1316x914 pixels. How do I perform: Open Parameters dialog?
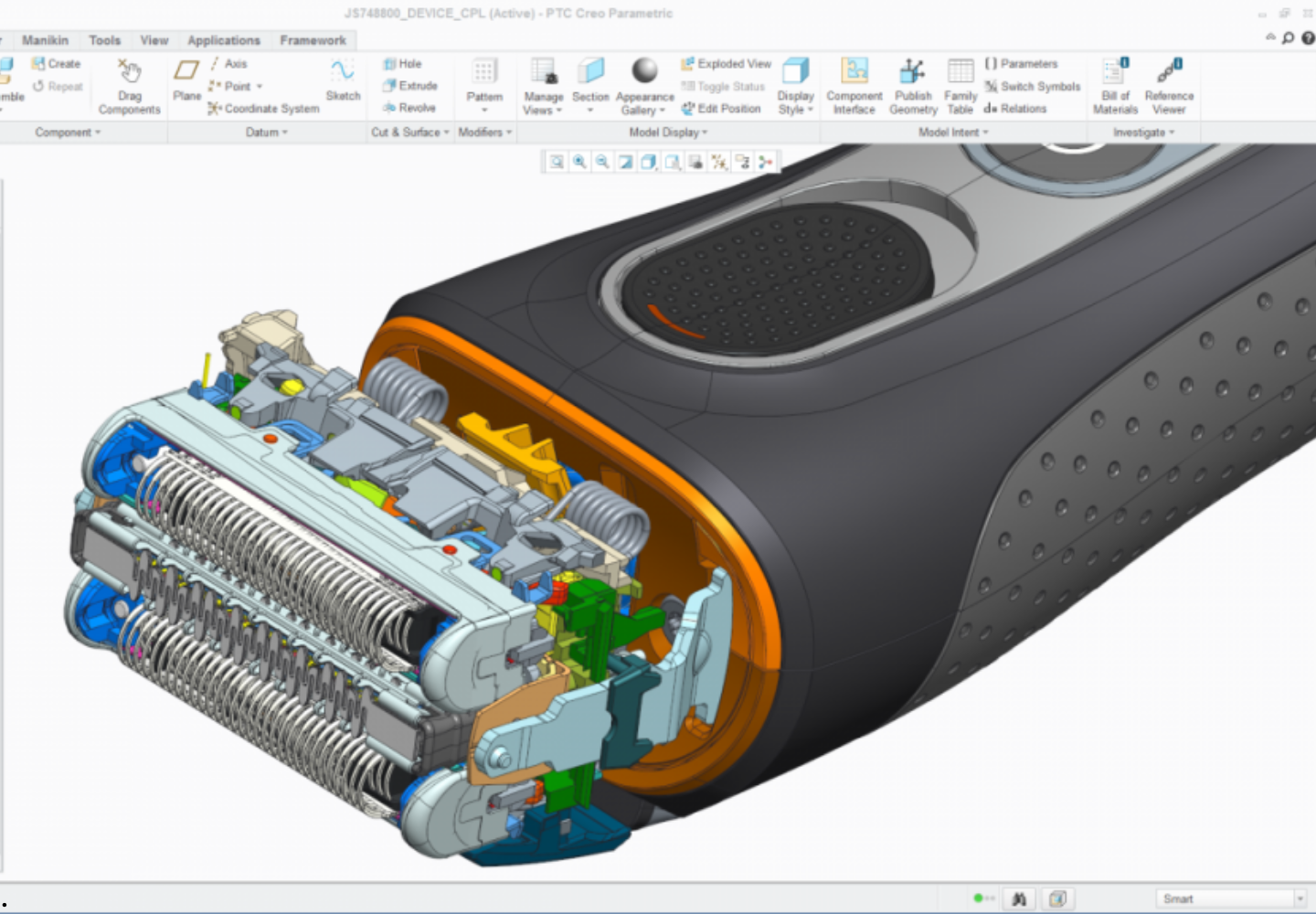(x=1021, y=63)
